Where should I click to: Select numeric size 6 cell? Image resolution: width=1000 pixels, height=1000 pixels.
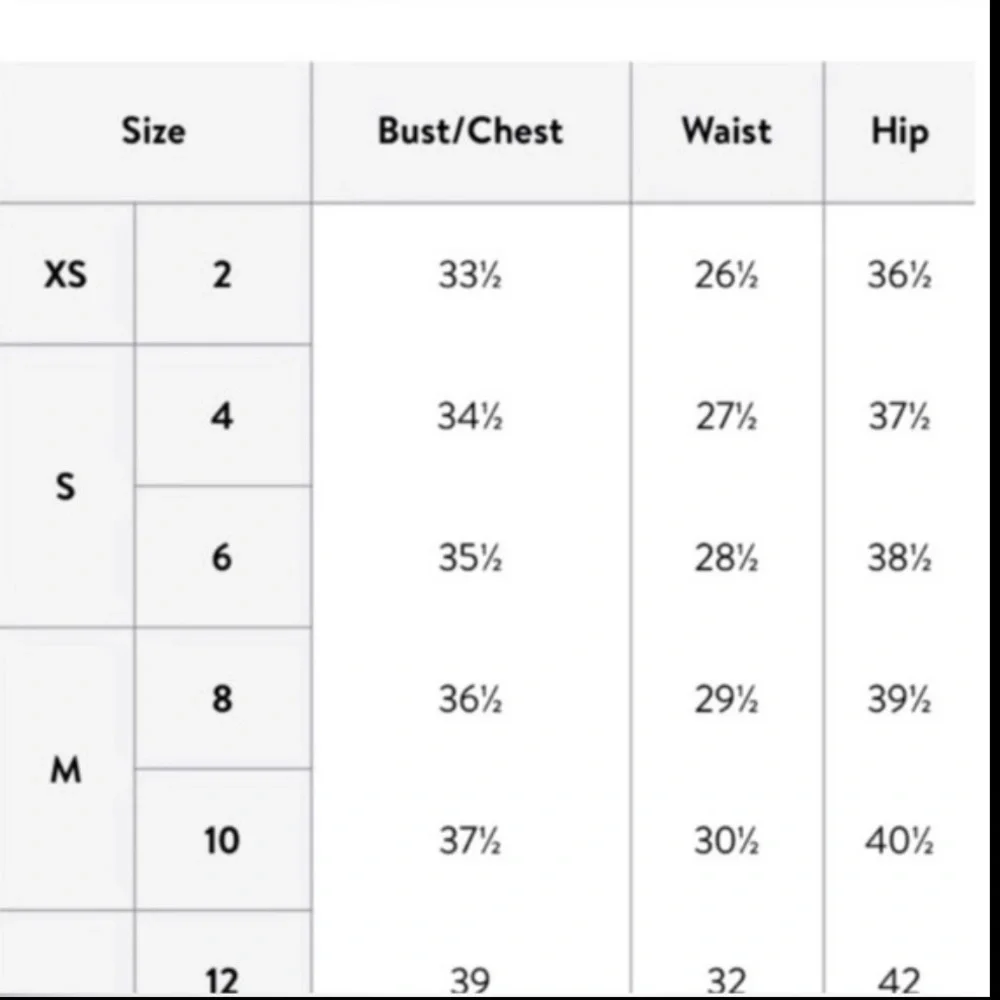pyautogui.click(x=222, y=557)
